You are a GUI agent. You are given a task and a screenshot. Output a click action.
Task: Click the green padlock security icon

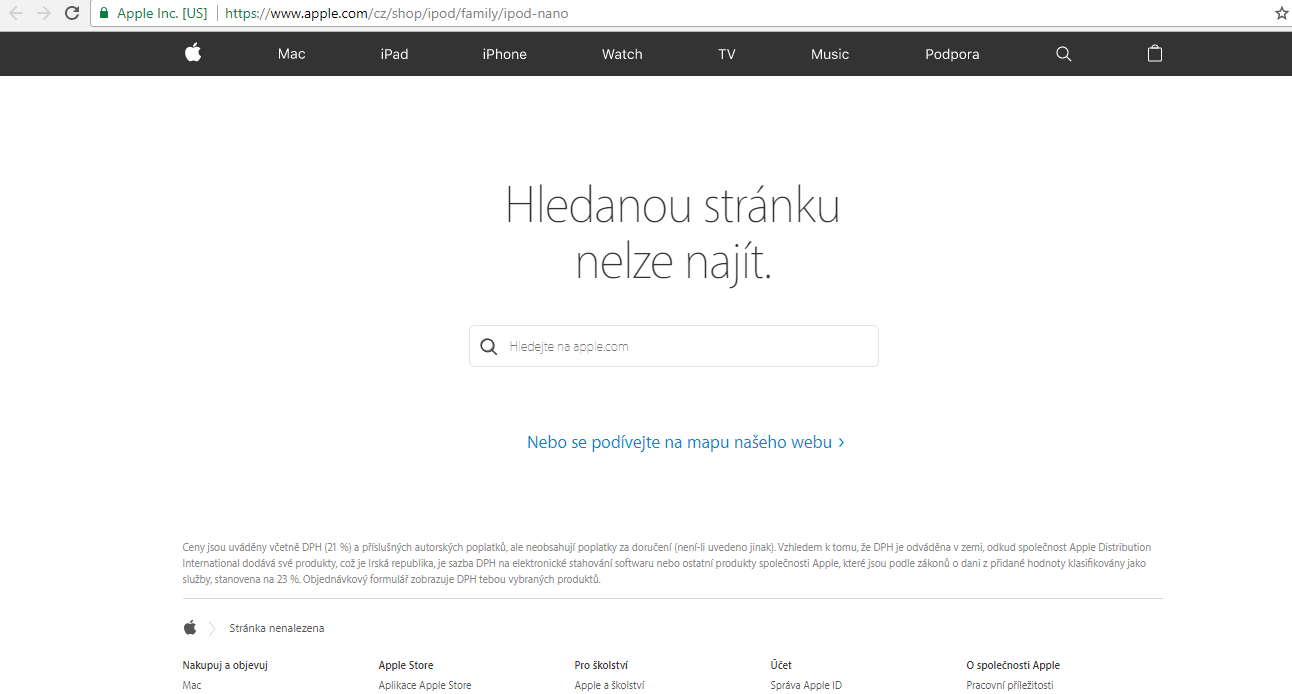coord(104,14)
